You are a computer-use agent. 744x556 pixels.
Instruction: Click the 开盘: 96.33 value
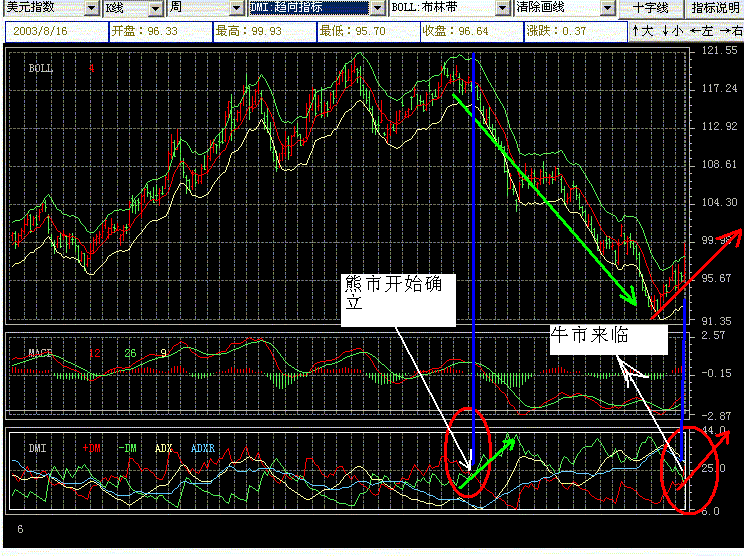[161, 32]
